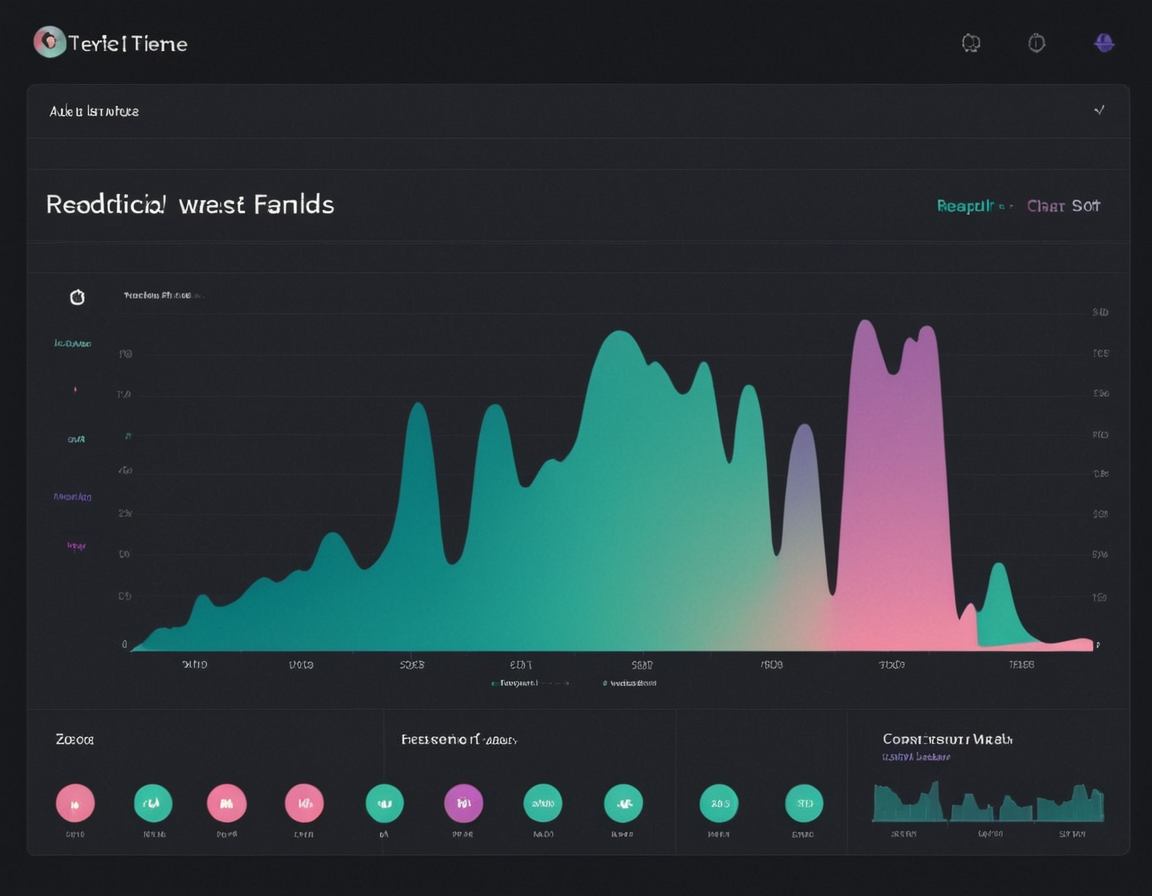Click the purple subtitle link above the mini chart
Screen dimensions: 1152x896
click(x=916, y=756)
